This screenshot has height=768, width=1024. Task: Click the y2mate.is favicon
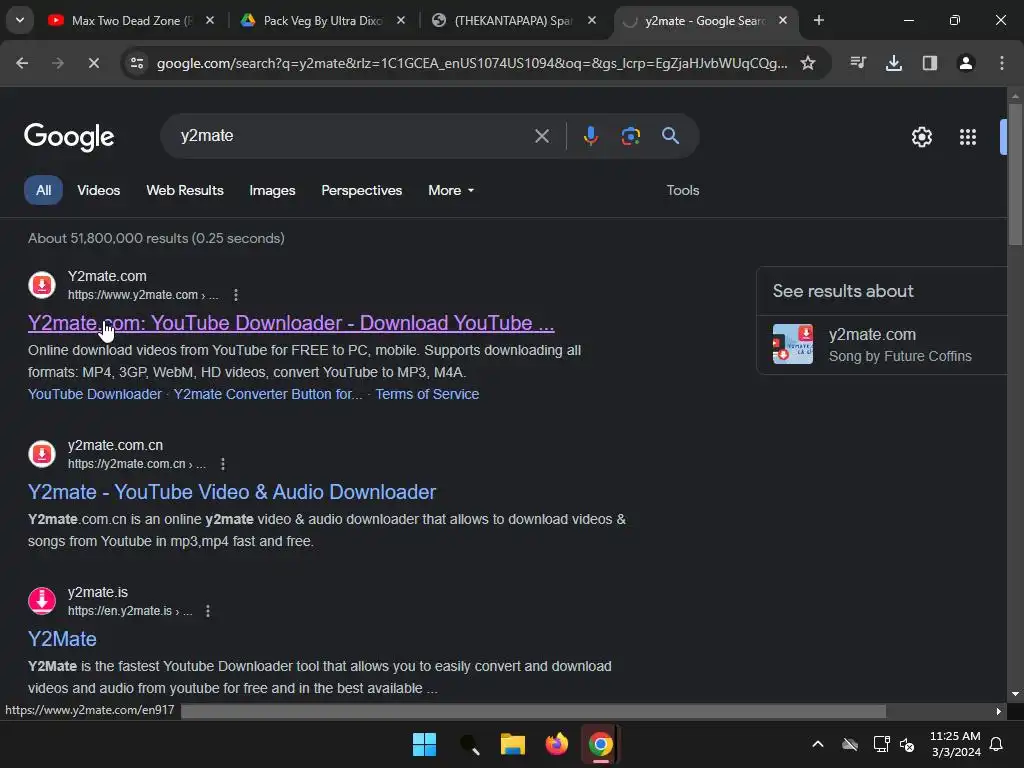tap(42, 601)
